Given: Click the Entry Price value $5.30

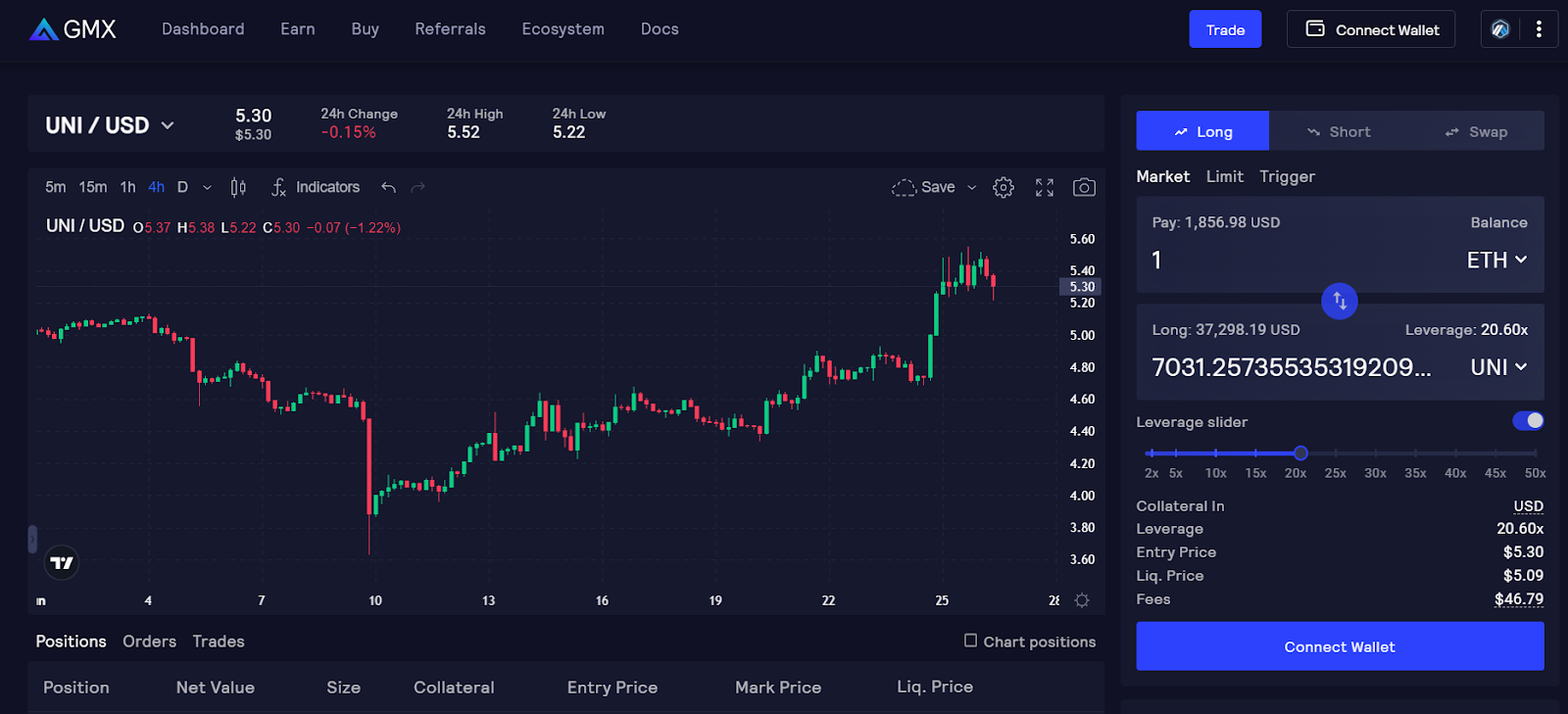Looking at the screenshot, I should [1523, 552].
